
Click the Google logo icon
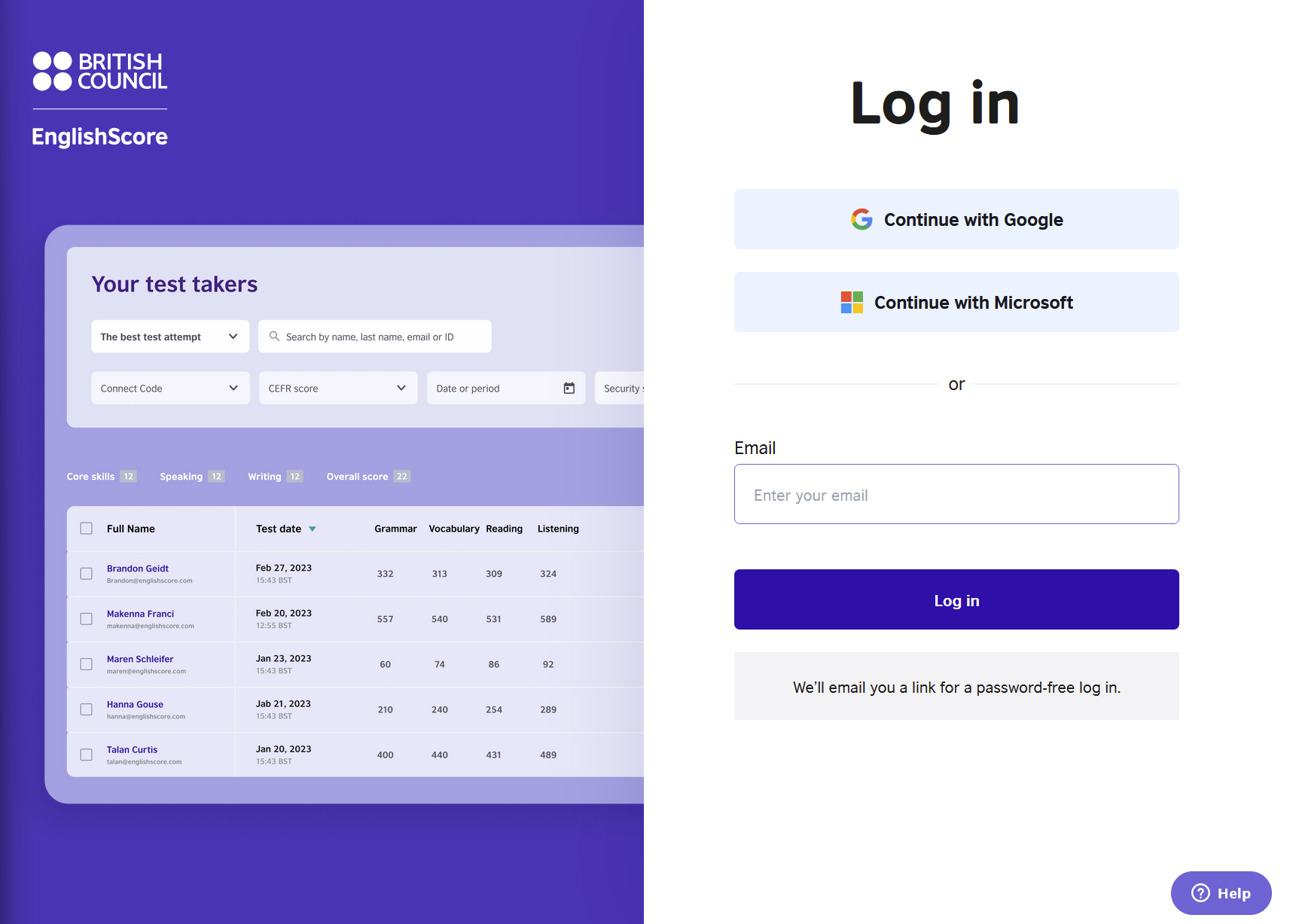click(862, 219)
